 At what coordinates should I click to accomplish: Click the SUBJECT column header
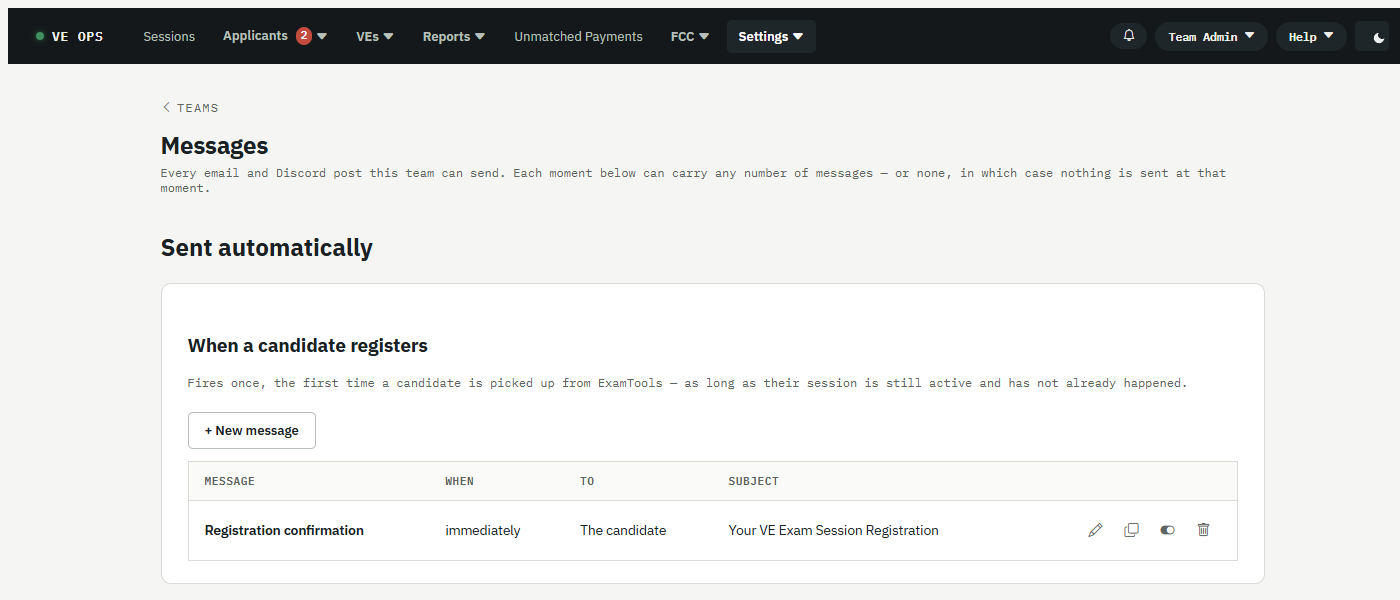(754, 481)
